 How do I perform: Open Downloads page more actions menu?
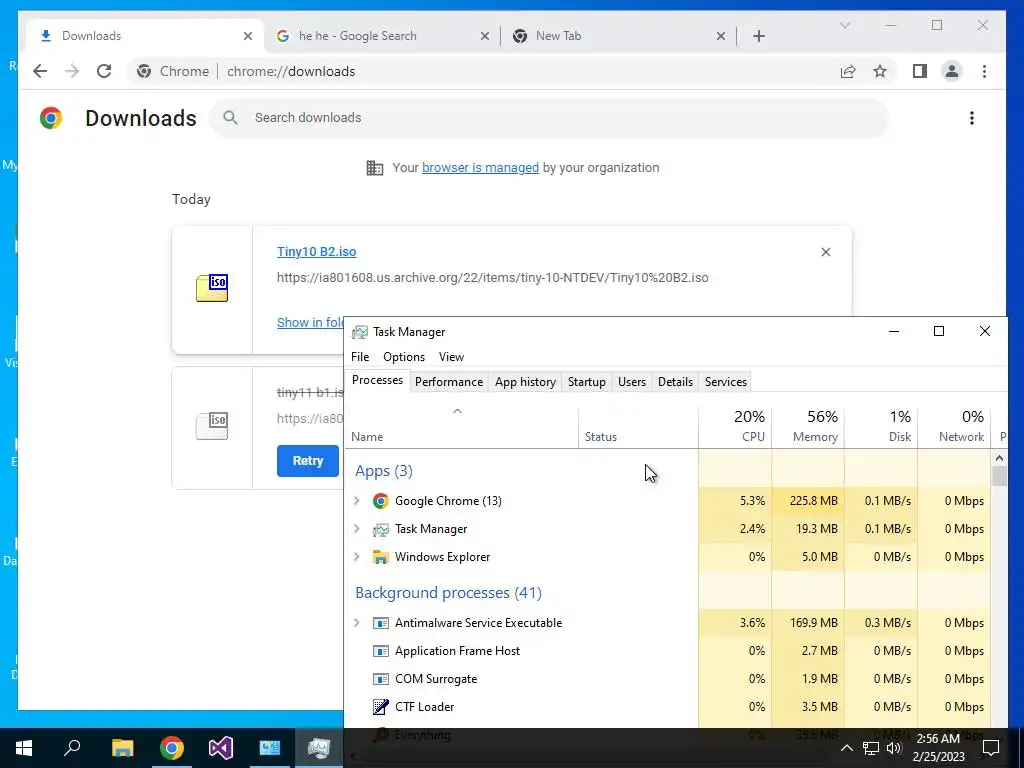972,118
